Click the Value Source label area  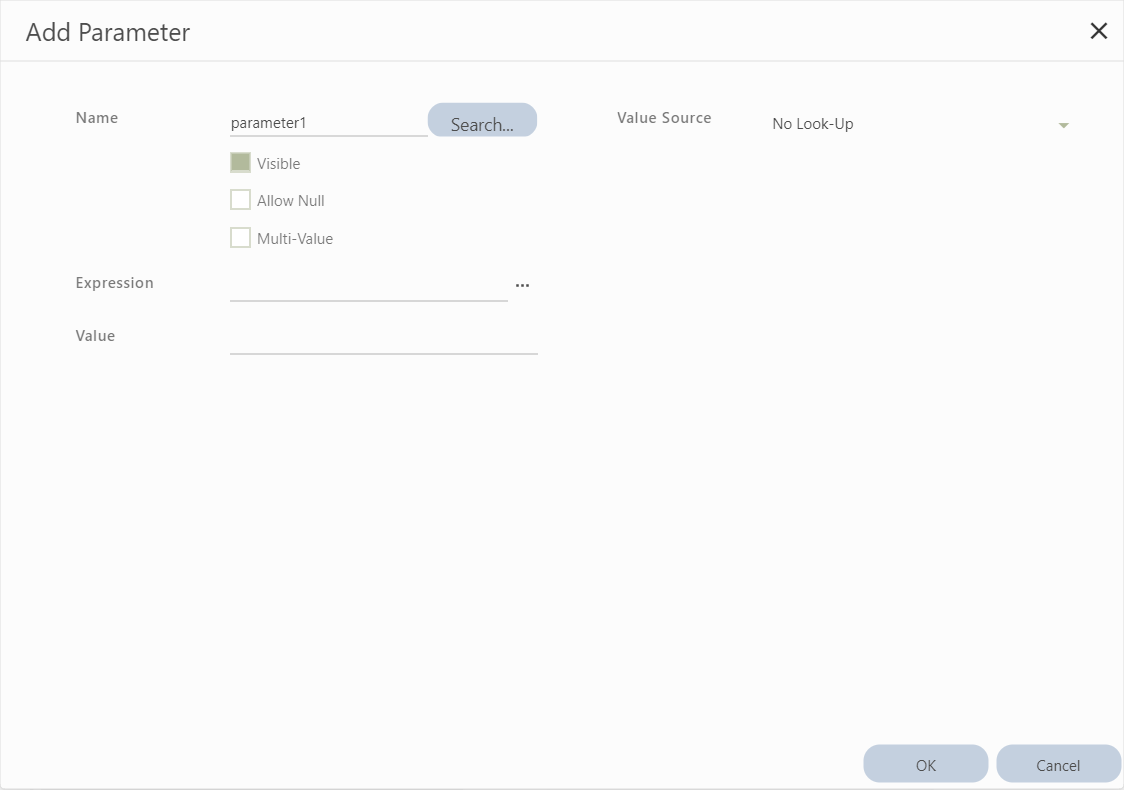(x=663, y=117)
